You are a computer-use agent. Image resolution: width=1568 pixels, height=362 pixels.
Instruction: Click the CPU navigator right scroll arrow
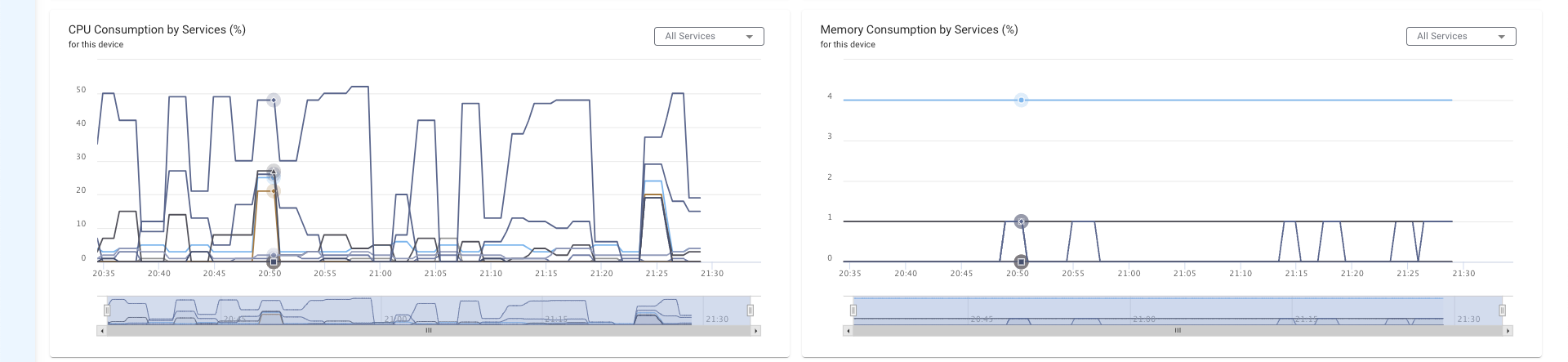756,331
